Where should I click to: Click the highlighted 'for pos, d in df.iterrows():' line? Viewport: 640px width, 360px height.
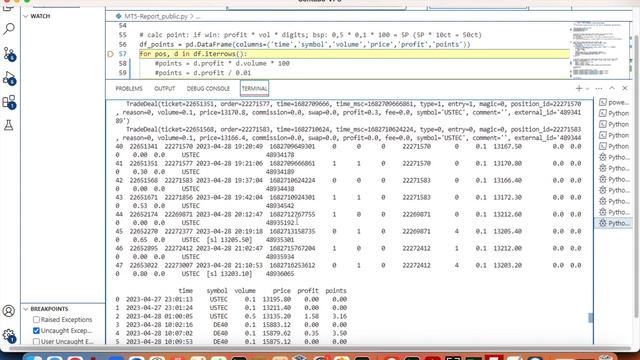pos(354,54)
